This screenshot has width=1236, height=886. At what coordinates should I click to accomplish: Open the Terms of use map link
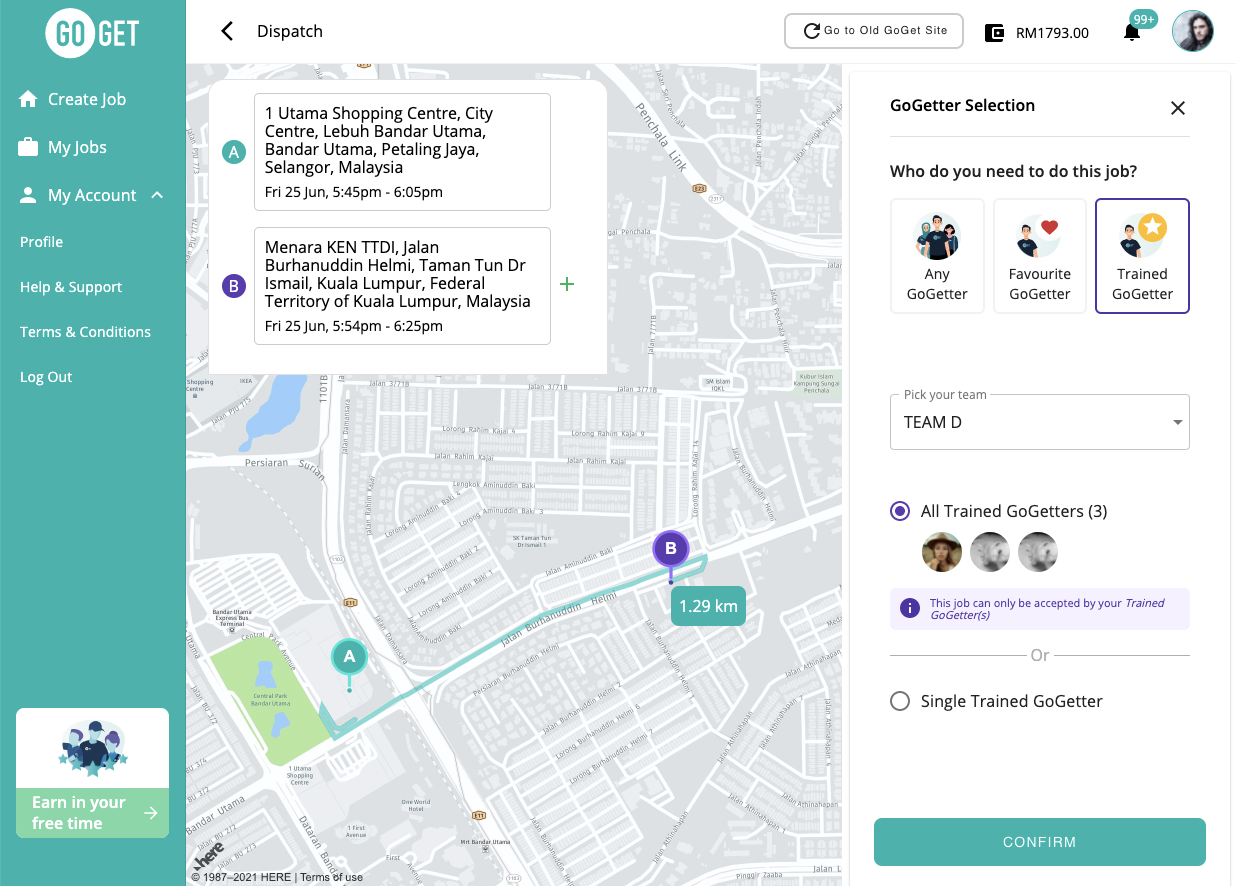click(x=331, y=877)
